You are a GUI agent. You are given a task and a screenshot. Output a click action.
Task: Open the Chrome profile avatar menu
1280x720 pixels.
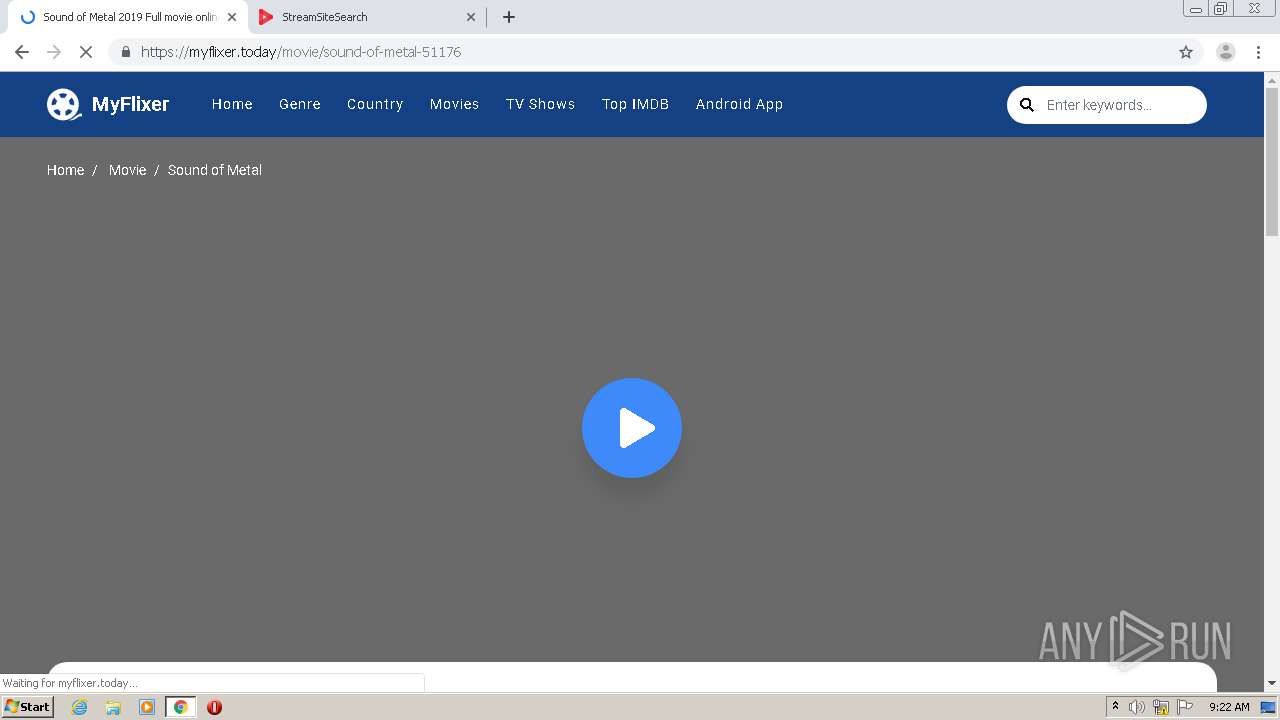click(x=1225, y=52)
